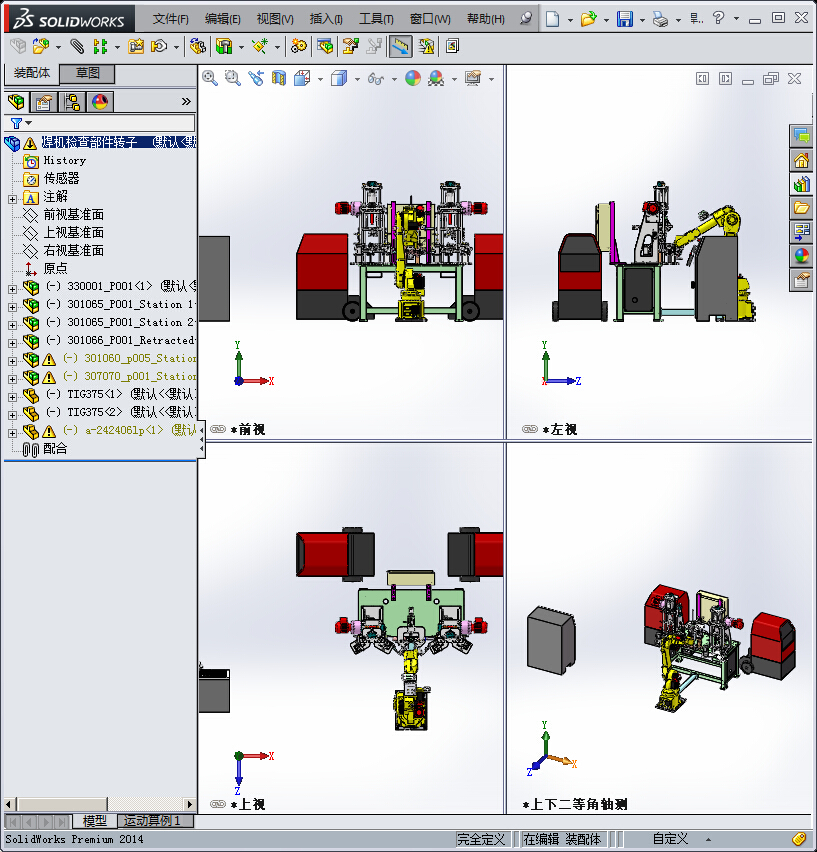The image size is (817, 852).
Task: Click the New Motion Study icon
Action: click(x=298, y=46)
